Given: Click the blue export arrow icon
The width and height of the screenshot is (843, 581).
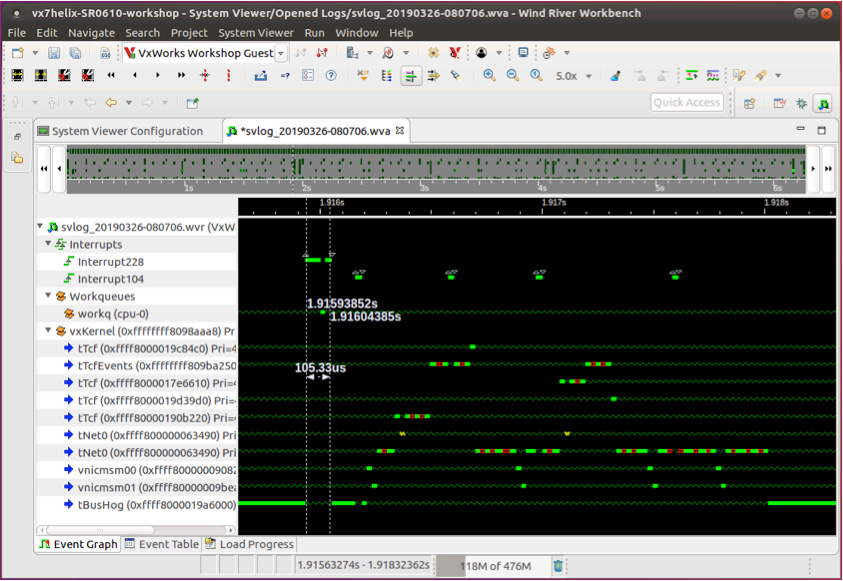Looking at the screenshot, I should [261, 75].
